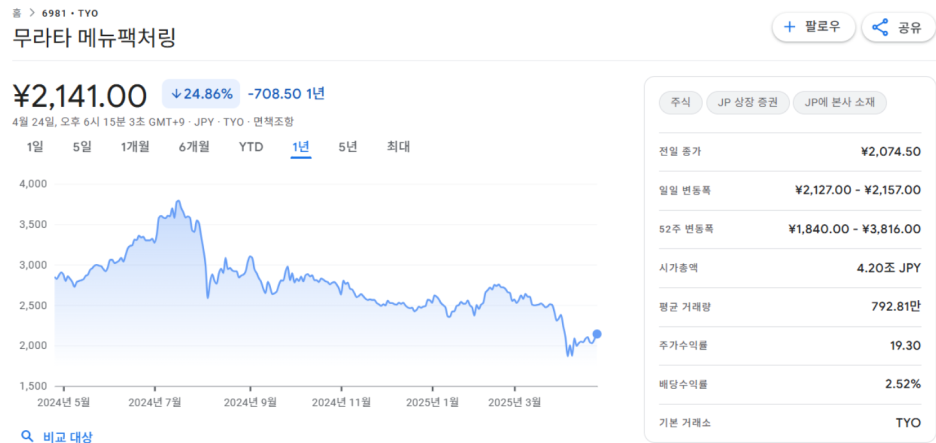Select the 1년 range tab
This screenshot has height=443, width=936.
click(x=301, y=146)
